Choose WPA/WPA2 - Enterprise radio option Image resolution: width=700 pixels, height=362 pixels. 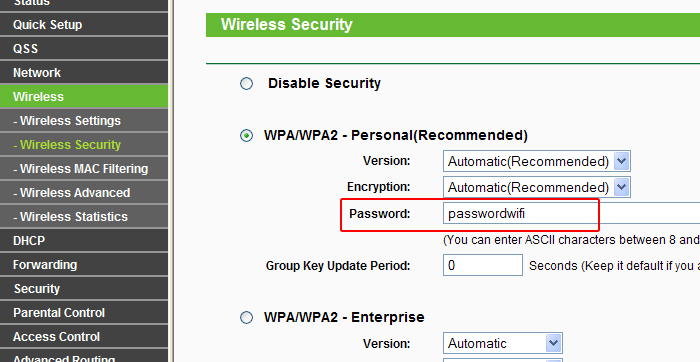pyautogui.click(x=246, y=317)
